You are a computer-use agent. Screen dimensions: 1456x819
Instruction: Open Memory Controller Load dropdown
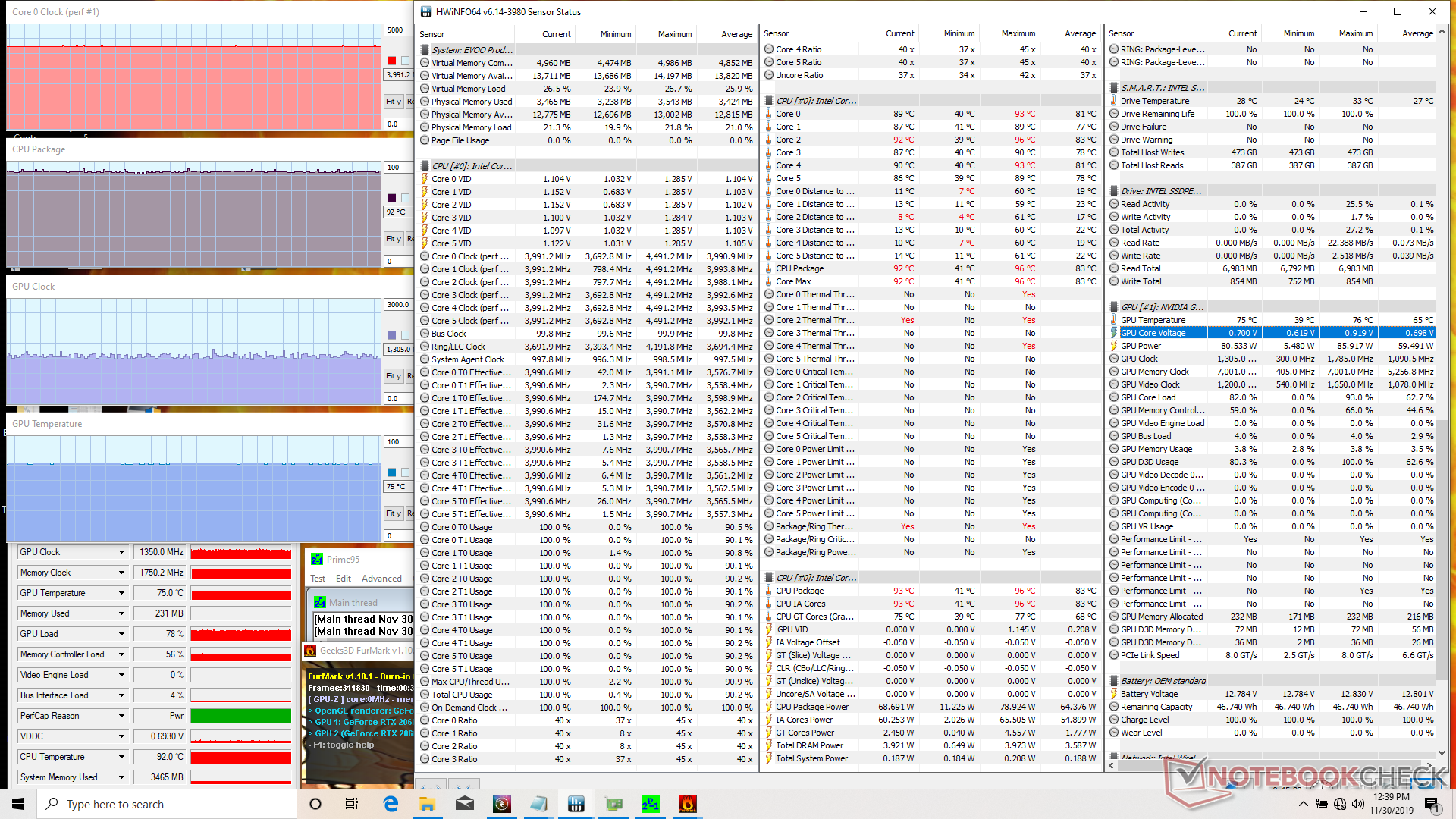pyautogui.click(x=121, y=654)
